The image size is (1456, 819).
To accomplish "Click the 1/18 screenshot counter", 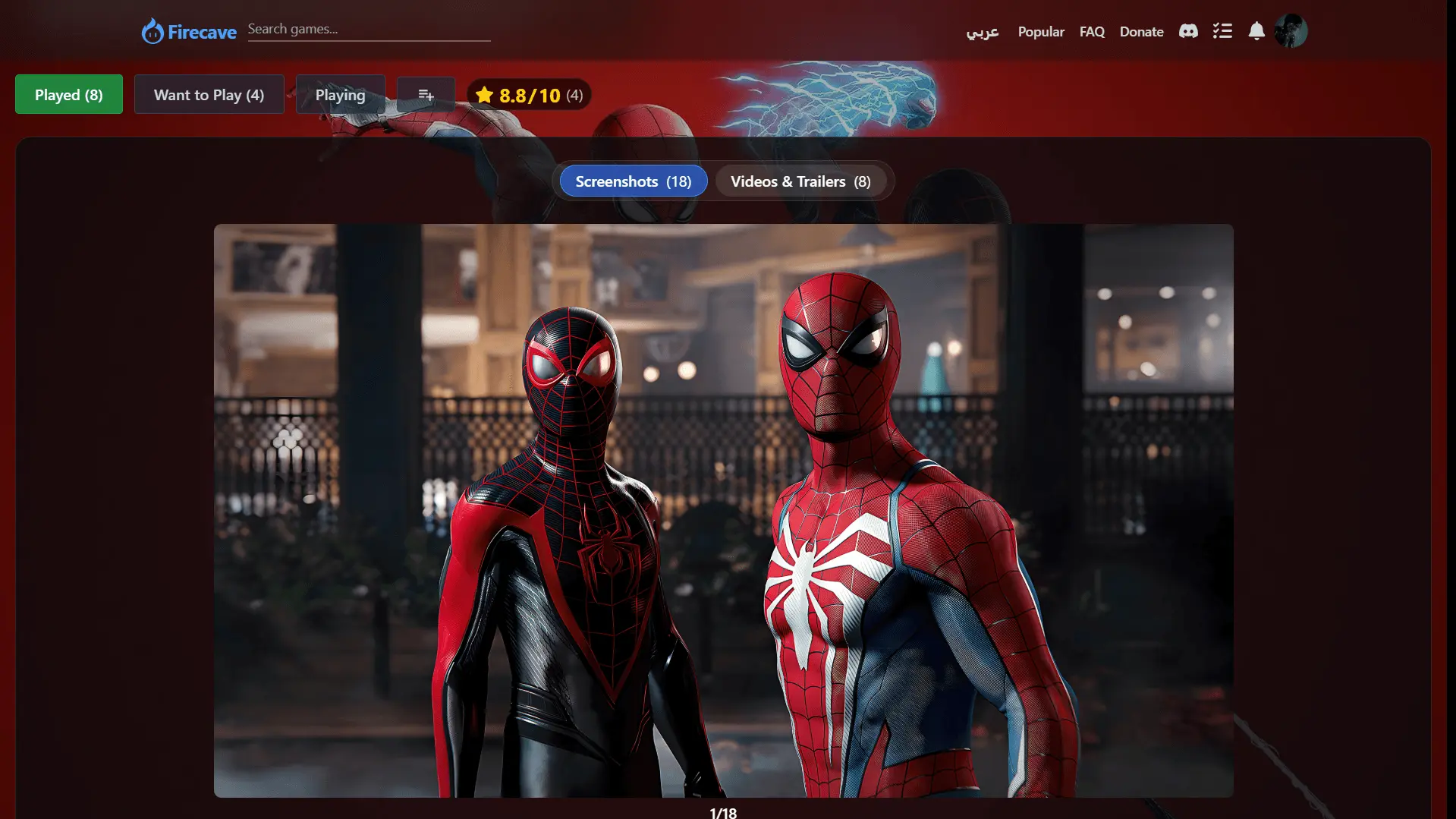I will pyautogui.click(x=723, y=812).
